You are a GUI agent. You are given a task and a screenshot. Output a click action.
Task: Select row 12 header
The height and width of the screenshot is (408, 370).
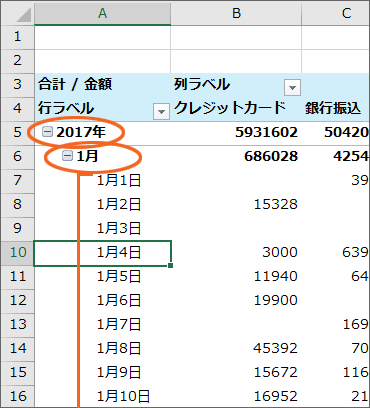click(17, 301)
